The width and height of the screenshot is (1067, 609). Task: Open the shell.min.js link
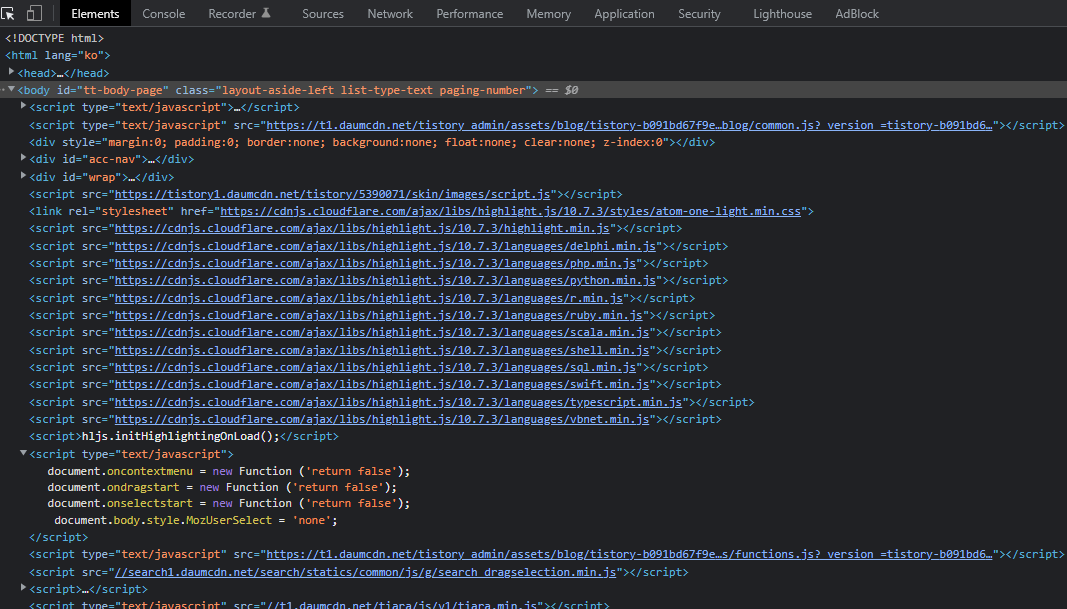(x=382, y=350)
